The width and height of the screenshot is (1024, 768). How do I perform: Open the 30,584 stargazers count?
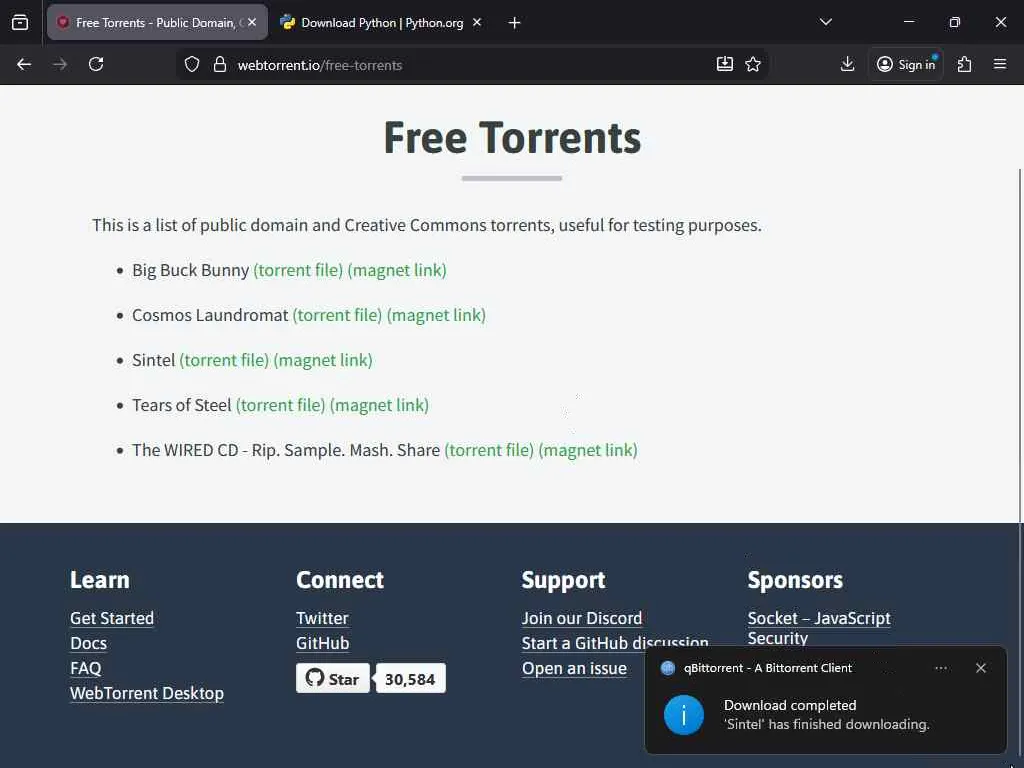410,679
